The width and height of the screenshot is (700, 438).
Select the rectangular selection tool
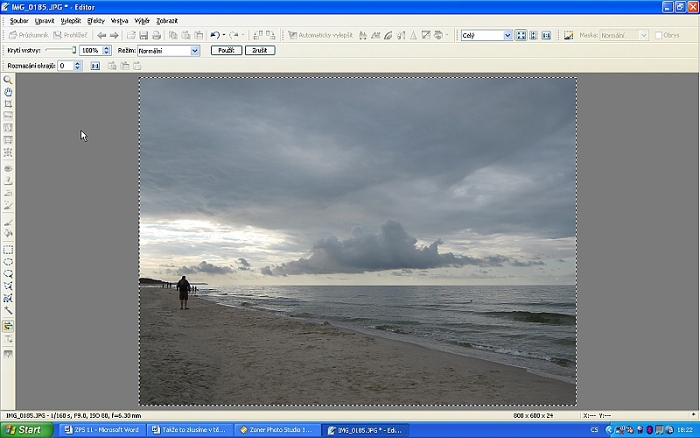8,249
